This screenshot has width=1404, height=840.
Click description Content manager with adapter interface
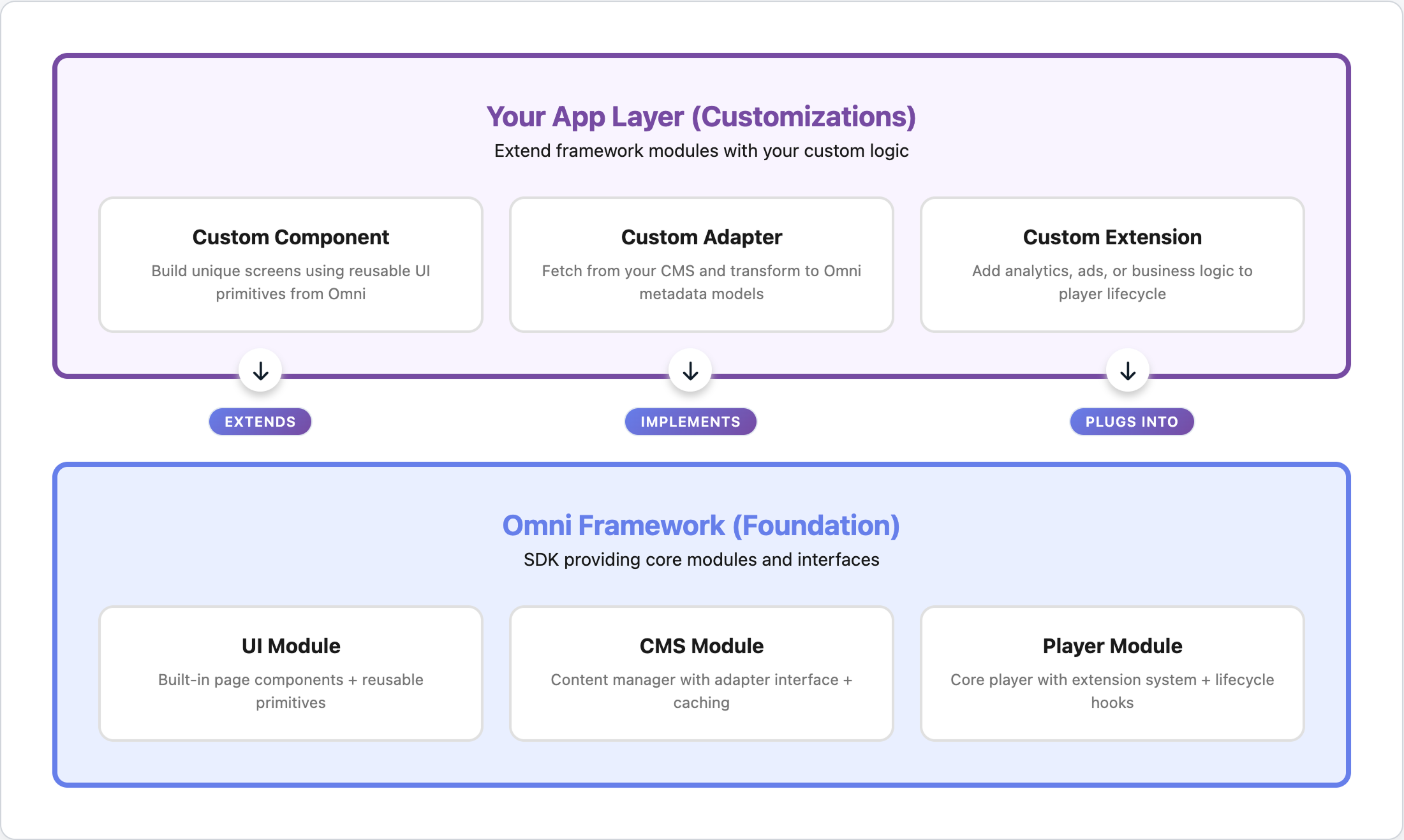(x=702, y=691)
